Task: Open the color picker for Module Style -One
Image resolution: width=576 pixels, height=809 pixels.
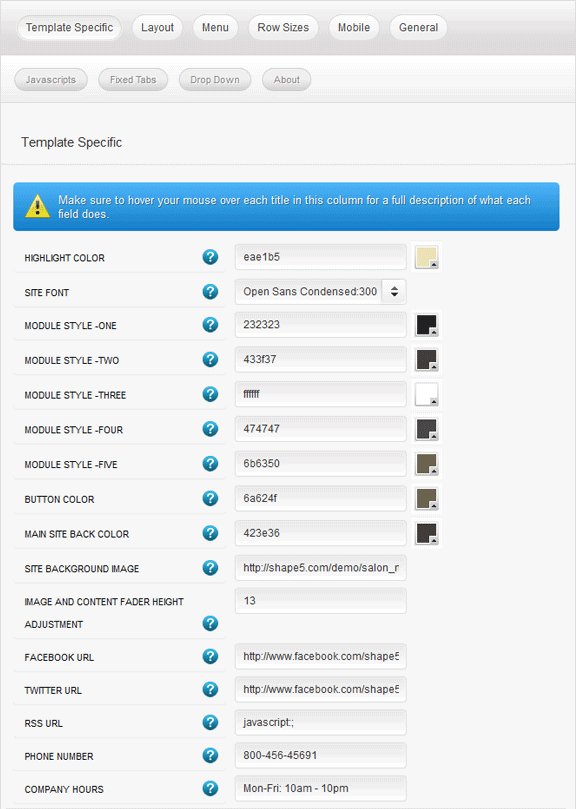Action: (426, 325)
